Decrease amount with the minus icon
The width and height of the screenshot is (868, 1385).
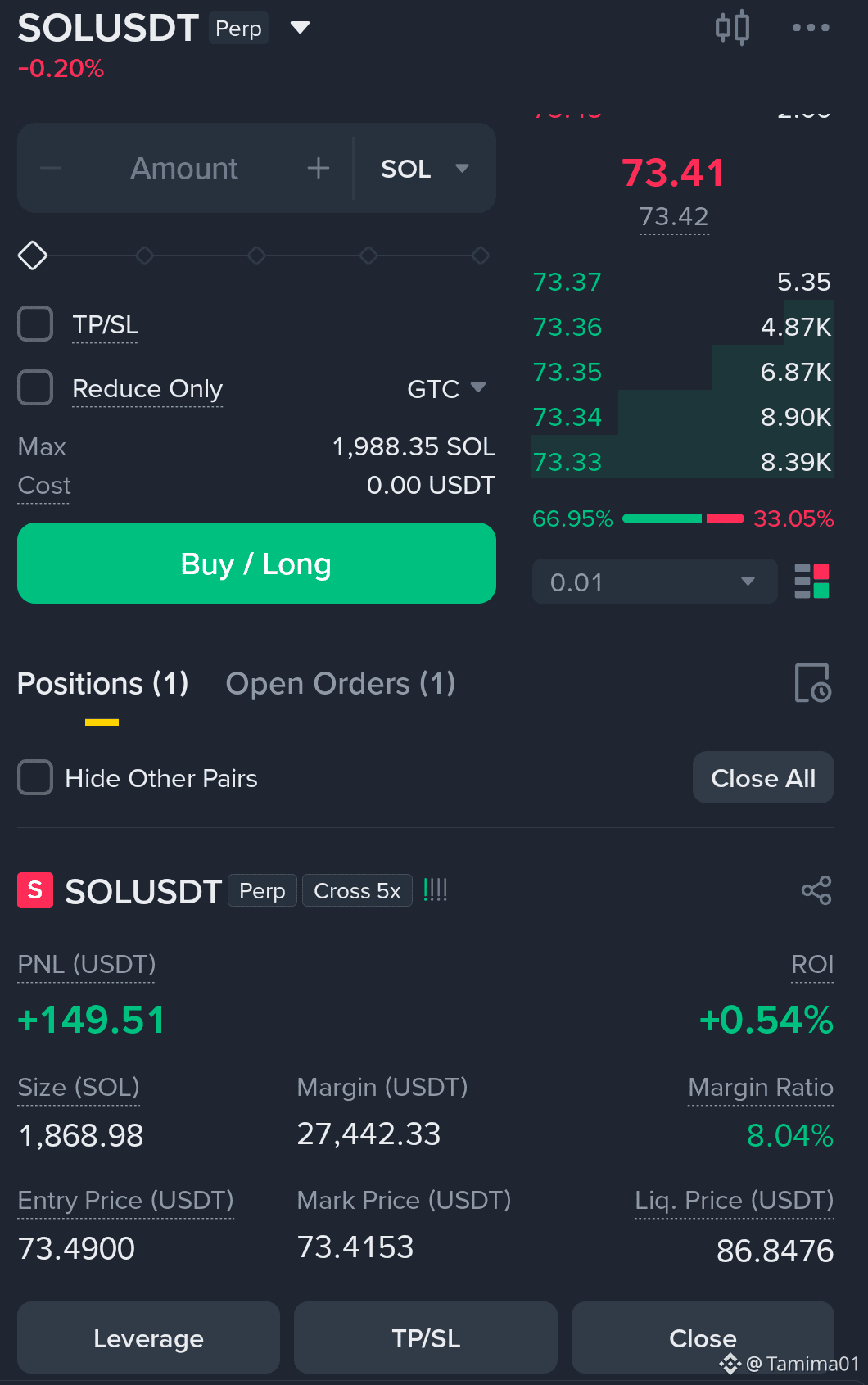(51, 169)
